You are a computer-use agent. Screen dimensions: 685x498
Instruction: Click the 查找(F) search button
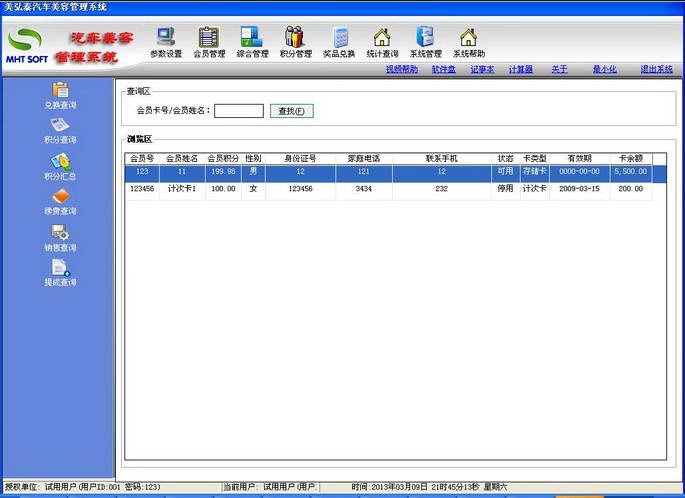click(x=291, y=111)
